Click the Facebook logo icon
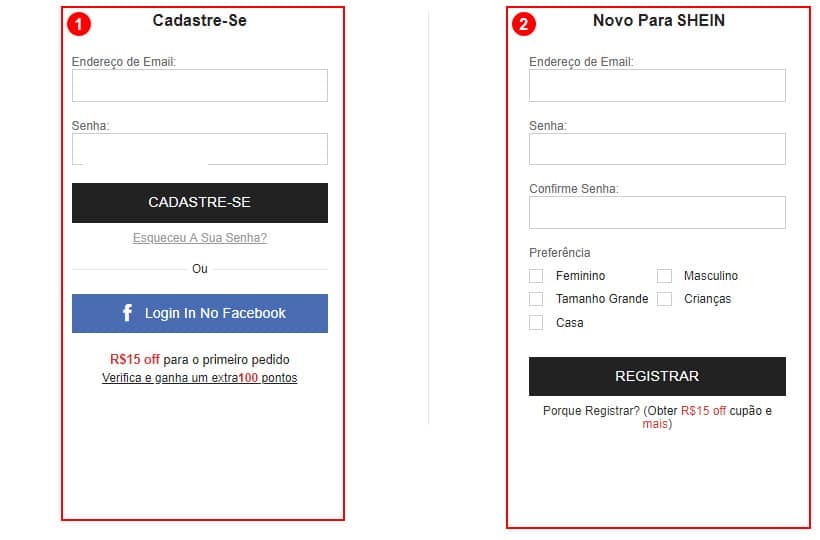 [x=127, y=313]
